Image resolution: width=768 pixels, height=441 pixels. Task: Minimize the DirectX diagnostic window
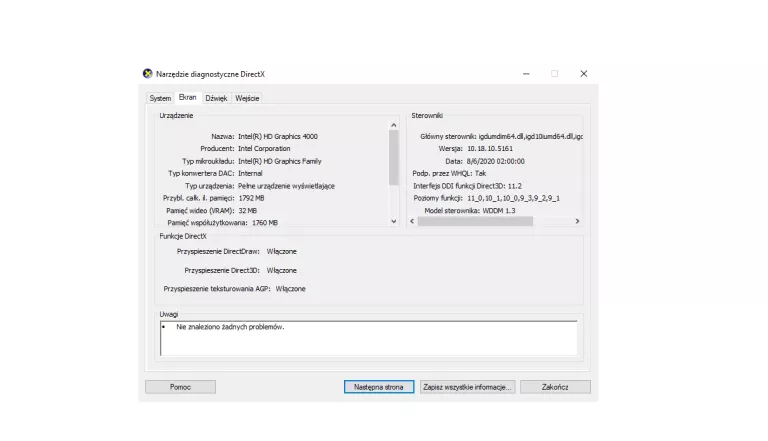point(526,74)
